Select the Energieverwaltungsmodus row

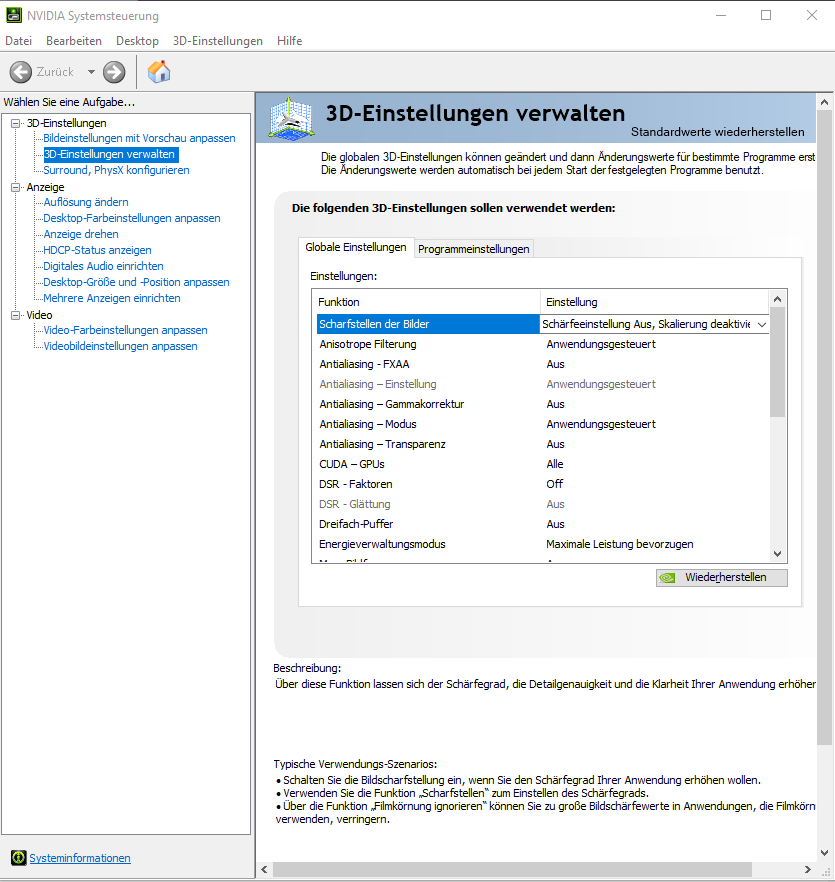click(542, 544)
